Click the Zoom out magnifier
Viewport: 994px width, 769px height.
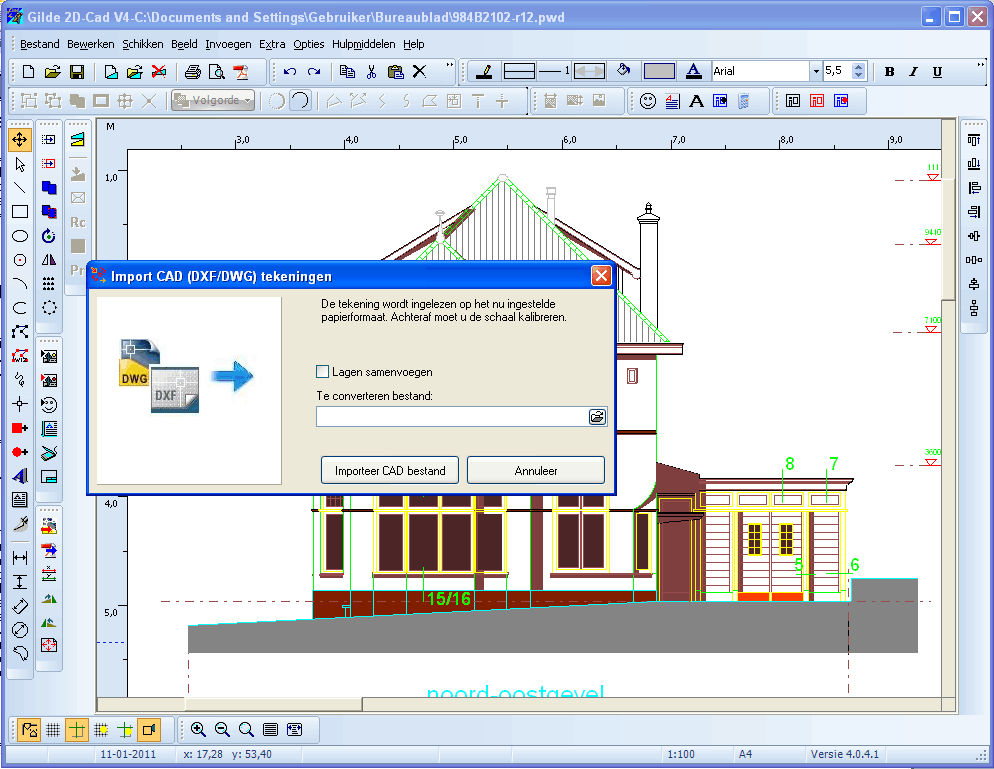tap(222, 730)
